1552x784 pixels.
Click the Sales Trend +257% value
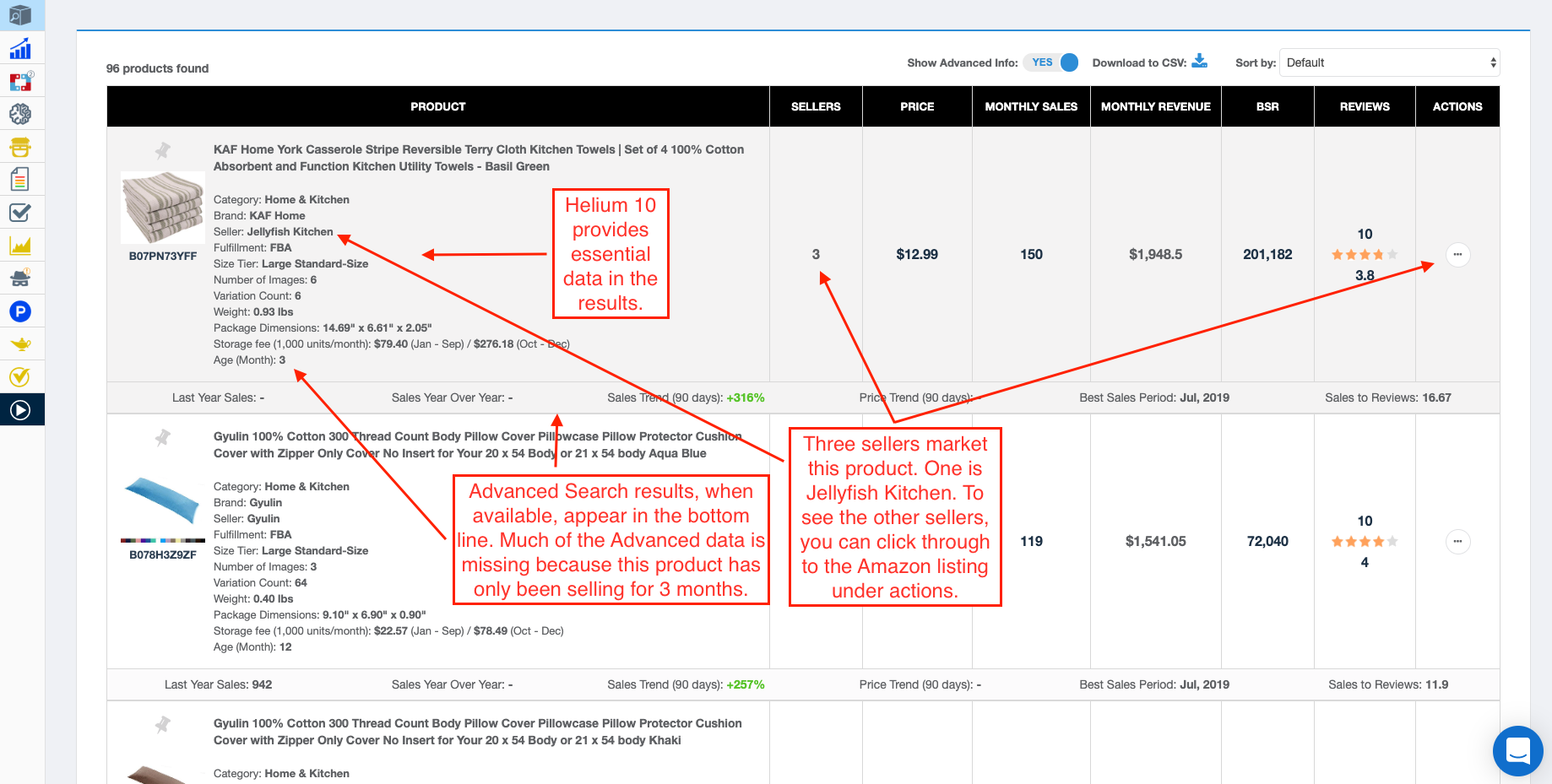point(746,684)
